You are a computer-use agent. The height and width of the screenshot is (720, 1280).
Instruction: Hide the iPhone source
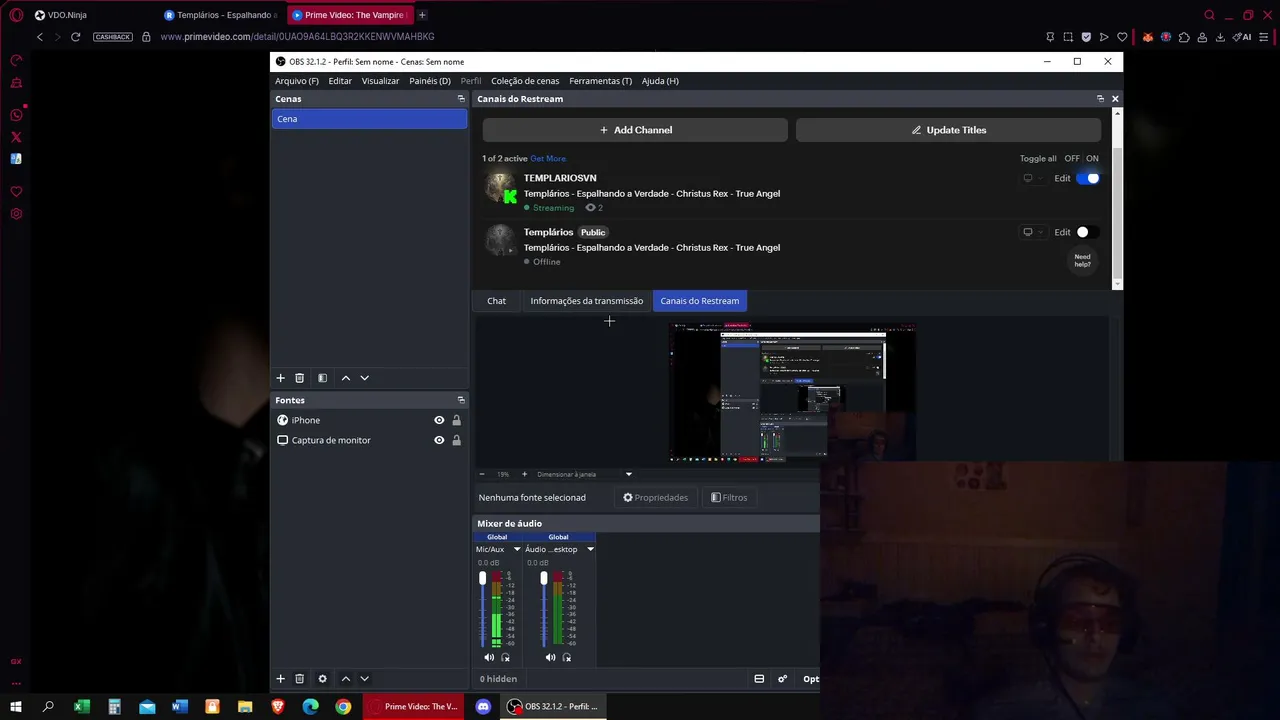[439, 420]
